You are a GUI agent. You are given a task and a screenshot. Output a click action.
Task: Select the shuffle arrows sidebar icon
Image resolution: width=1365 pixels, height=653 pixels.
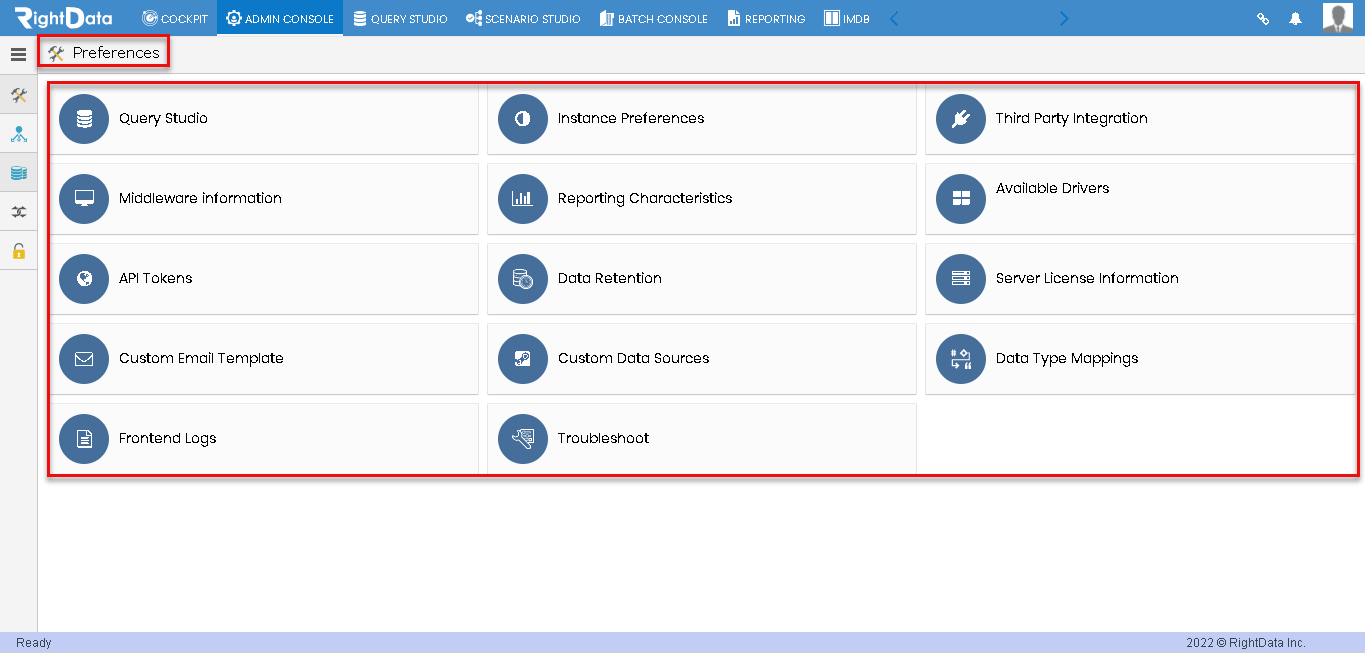coord(18,212)
